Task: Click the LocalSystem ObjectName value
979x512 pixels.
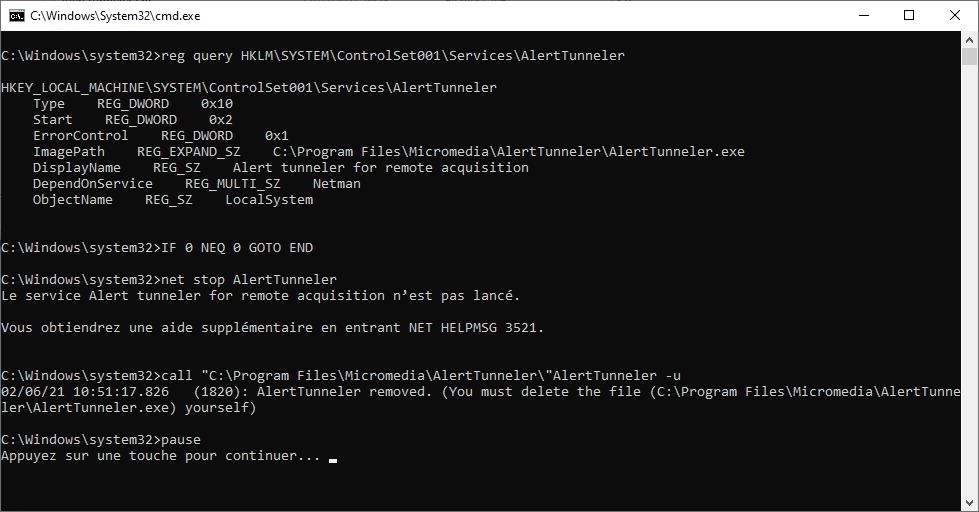Action: pyautogui.click(x=268, y=200)
